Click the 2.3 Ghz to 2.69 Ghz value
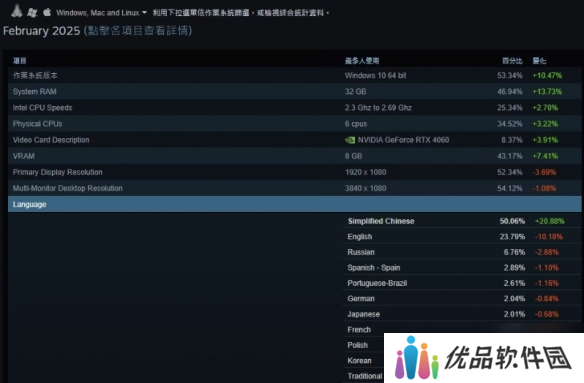 coord(378,108)
